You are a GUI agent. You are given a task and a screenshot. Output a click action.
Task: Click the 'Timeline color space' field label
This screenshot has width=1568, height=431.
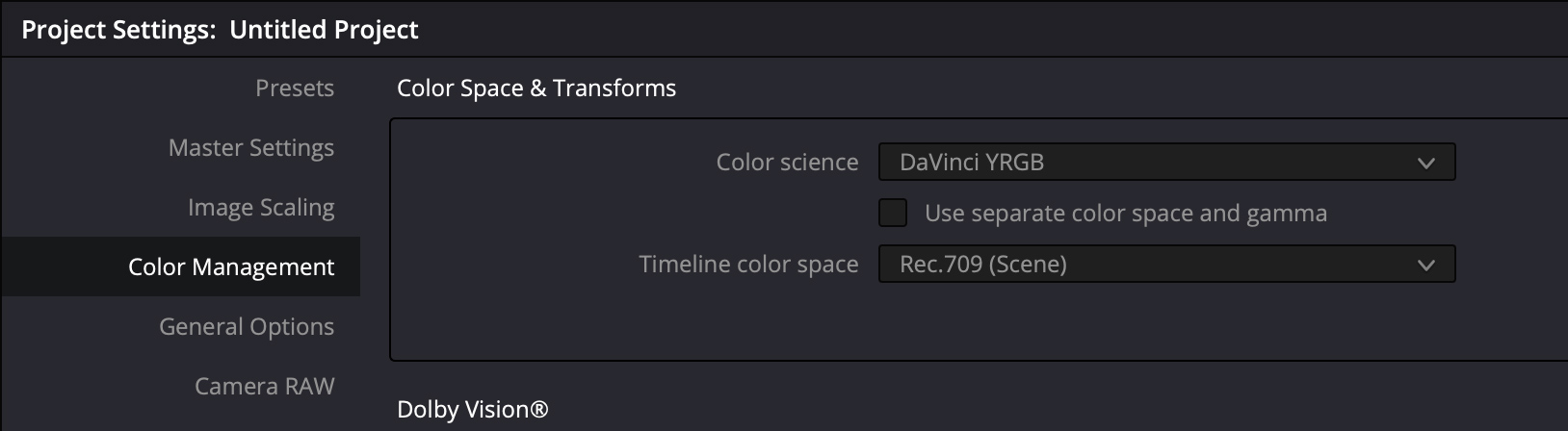coord(748,265)
